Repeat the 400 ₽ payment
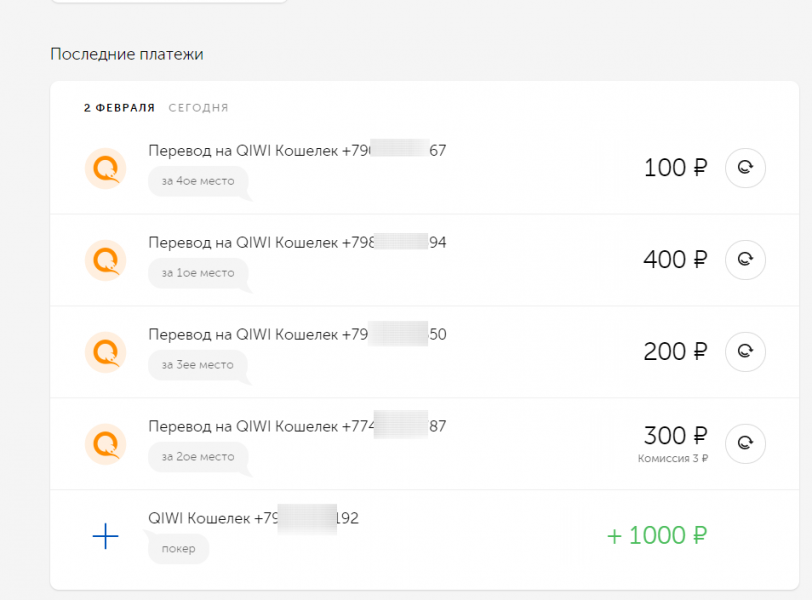Screen dimensions: 812x600 744,260
